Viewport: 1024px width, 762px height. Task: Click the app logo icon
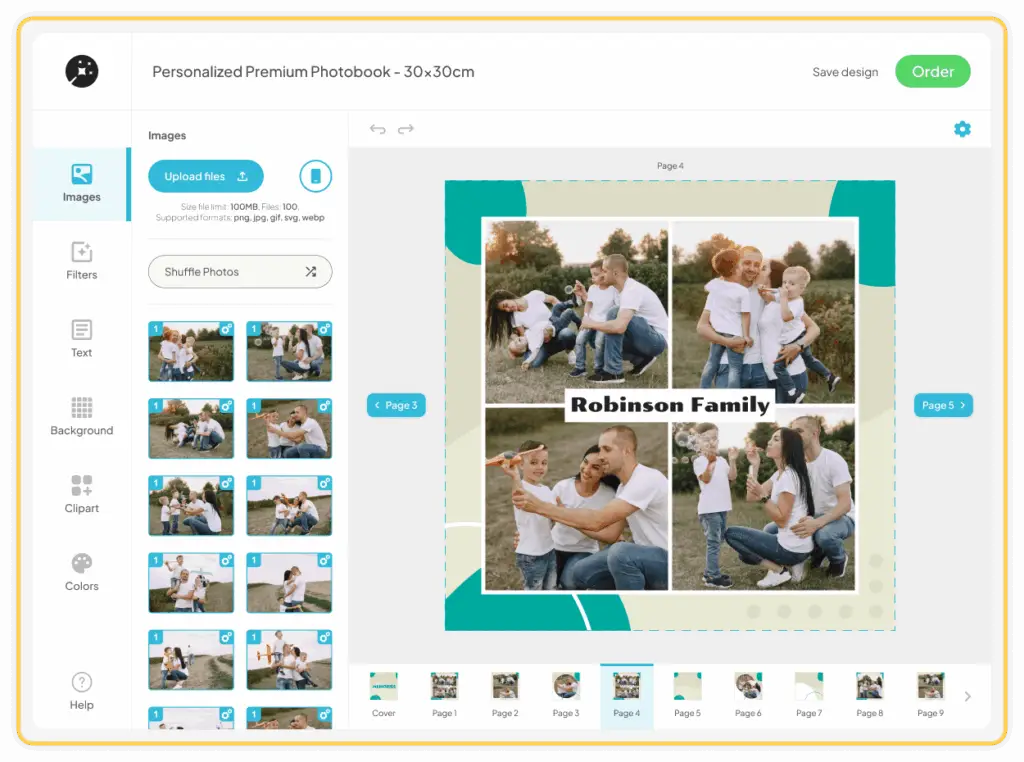[x=82, y=71]
